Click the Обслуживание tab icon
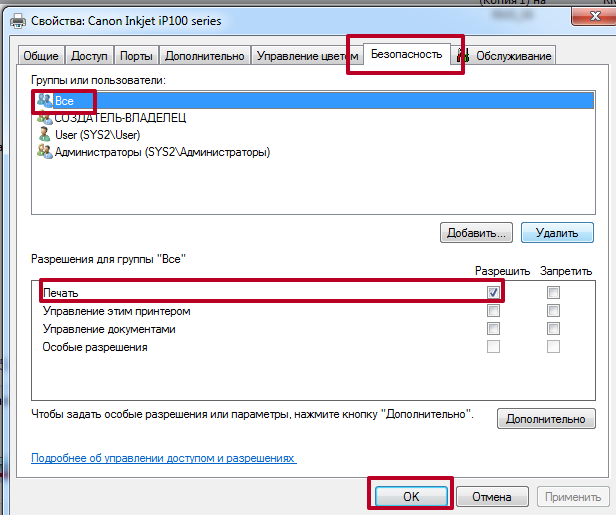616x515 pixels. click(465, 56)
